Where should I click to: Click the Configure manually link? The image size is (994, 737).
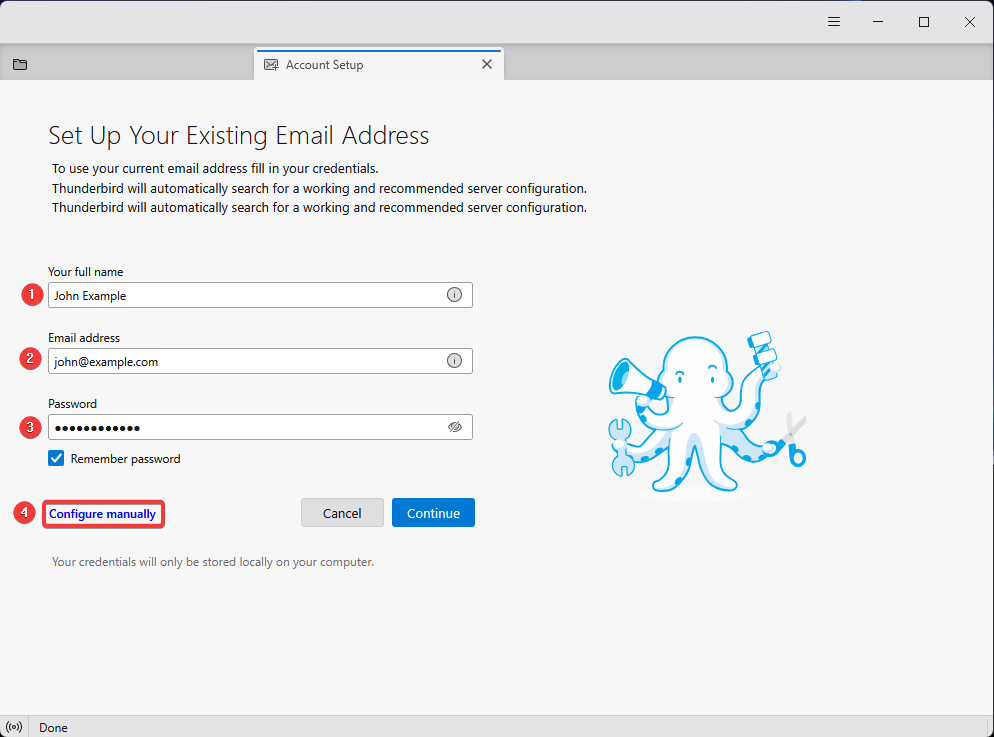[x=103, y=514]
